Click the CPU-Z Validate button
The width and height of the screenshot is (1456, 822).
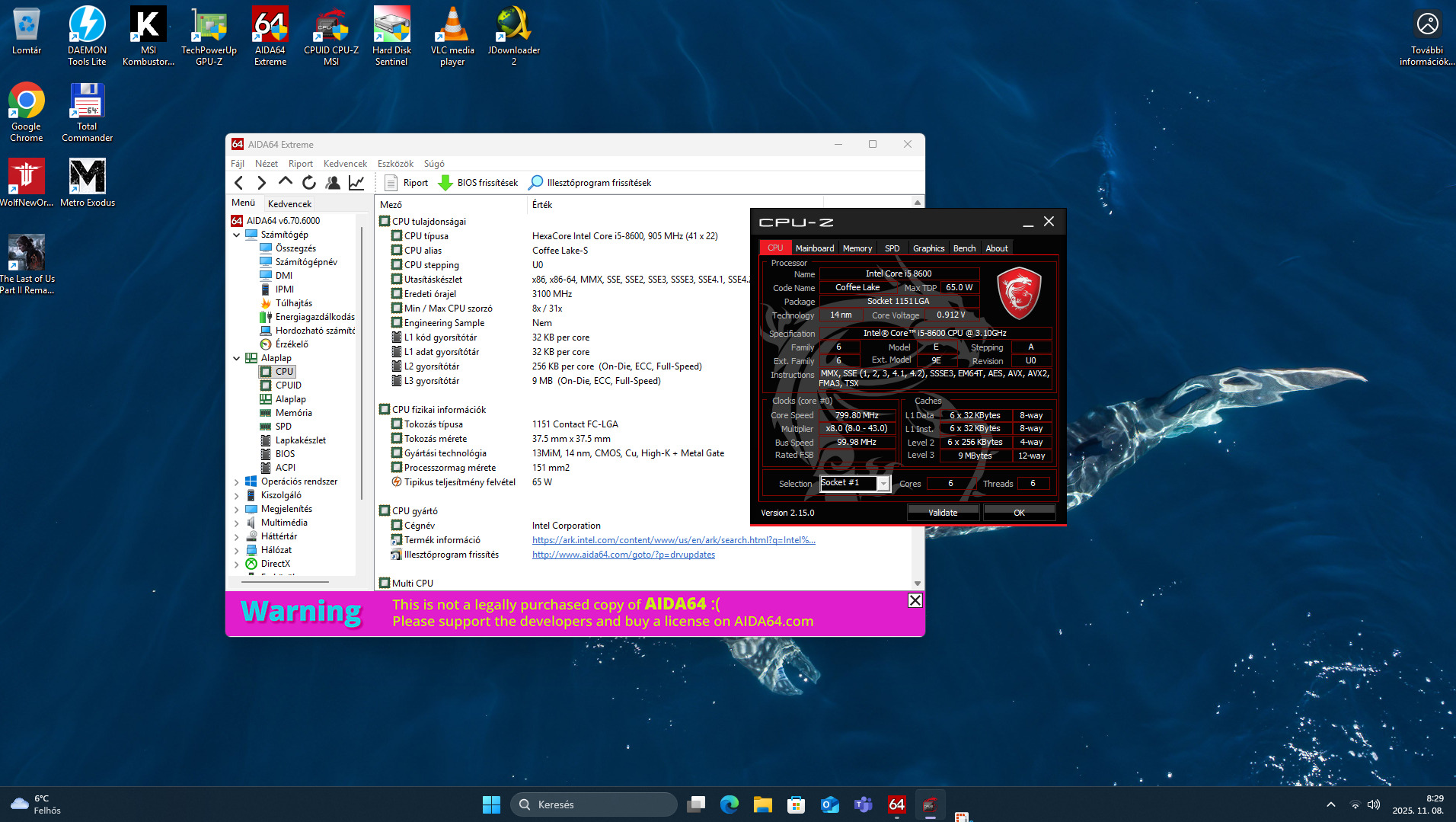tap(943, 513)
